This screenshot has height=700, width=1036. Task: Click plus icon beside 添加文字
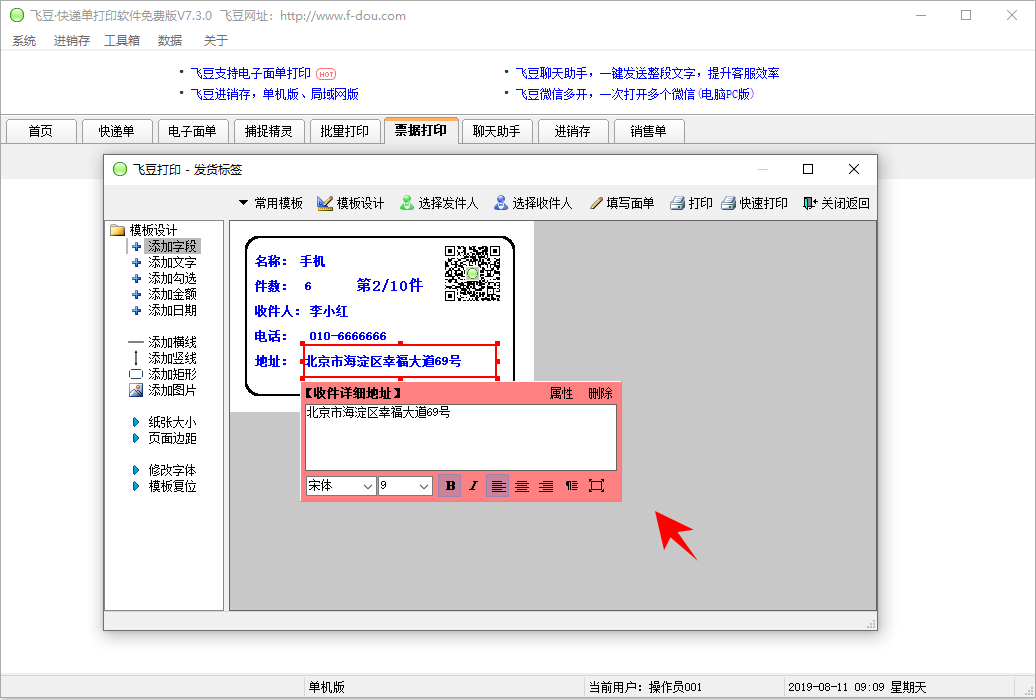tap(136, 262)
